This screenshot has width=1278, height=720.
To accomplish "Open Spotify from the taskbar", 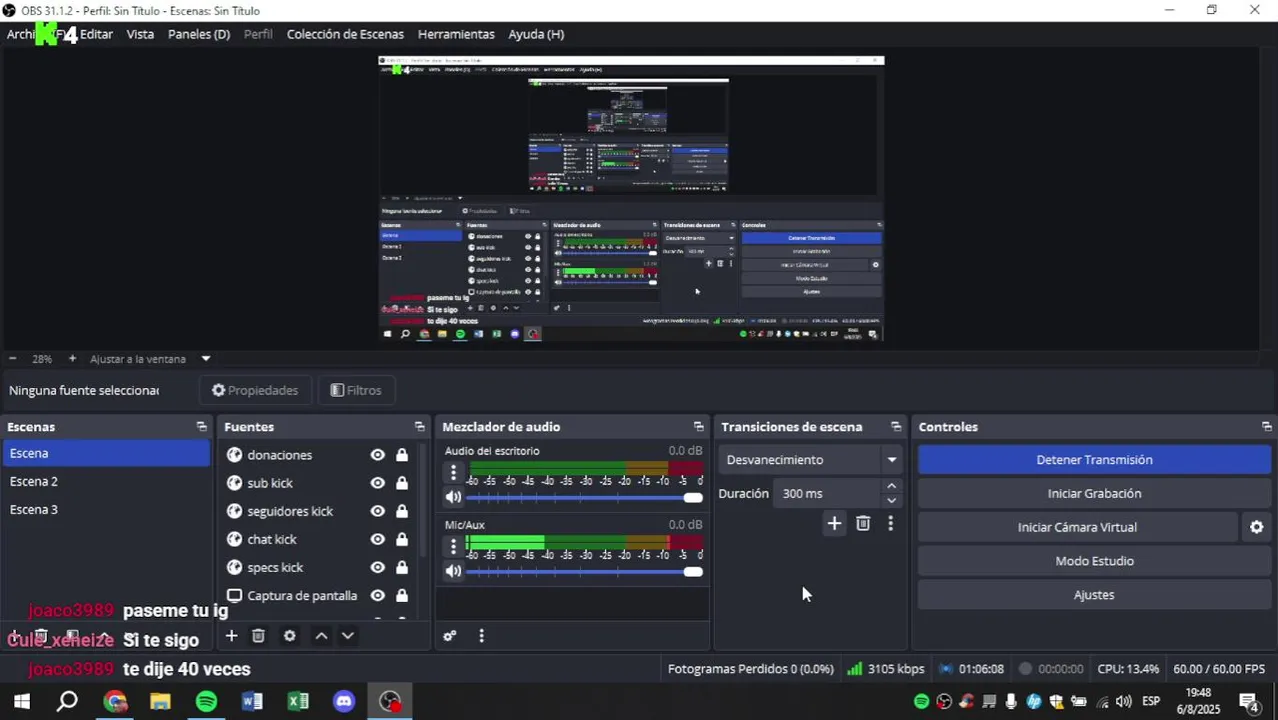I will coord(206,701).
